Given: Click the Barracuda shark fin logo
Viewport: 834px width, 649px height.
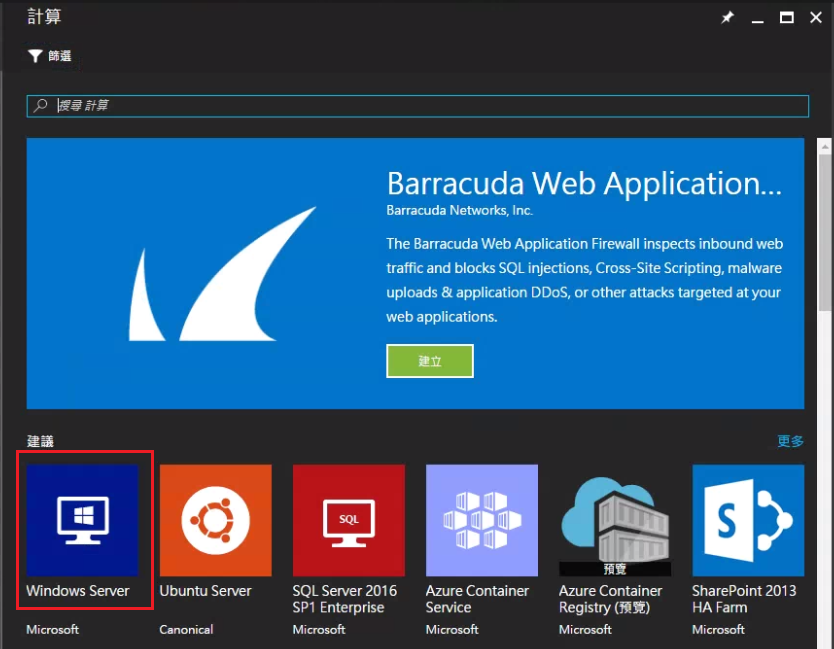Looking at the screenshot, I should tap(222, 274).
